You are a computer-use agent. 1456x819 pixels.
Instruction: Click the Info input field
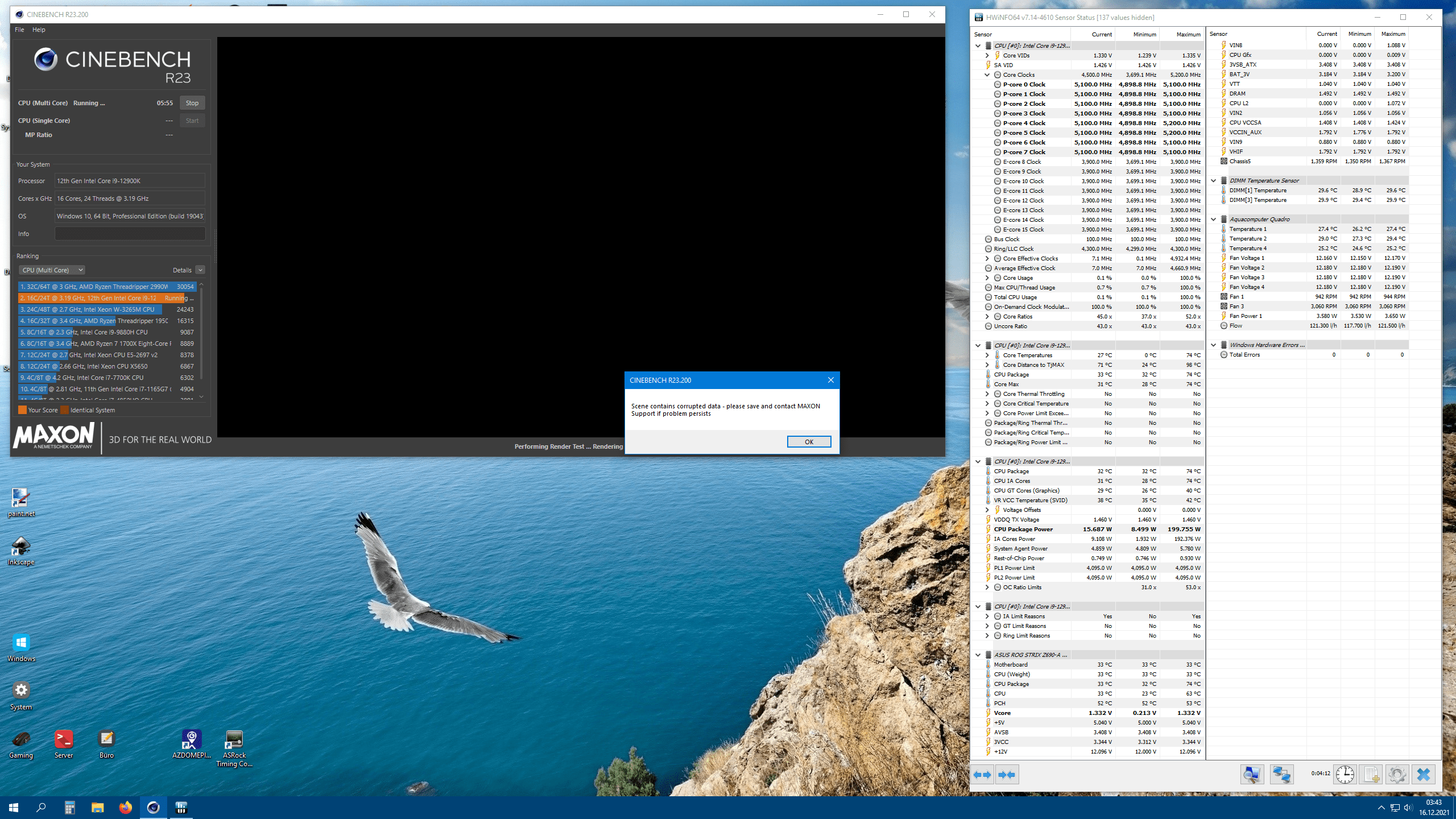click(130, 234)
